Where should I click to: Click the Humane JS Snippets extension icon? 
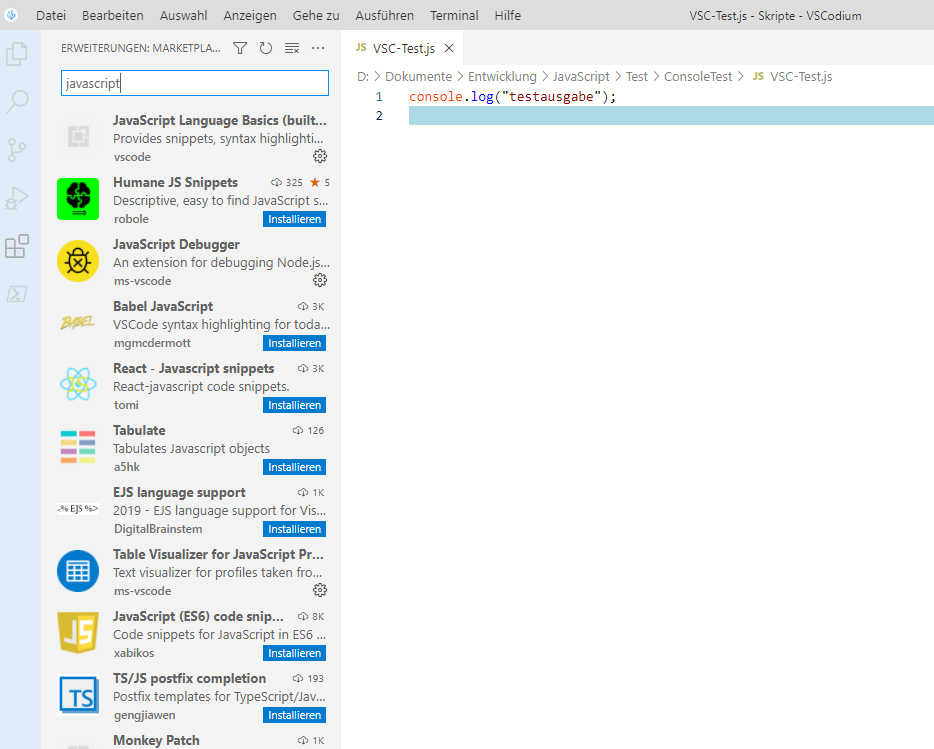click(x=78, y=199)
